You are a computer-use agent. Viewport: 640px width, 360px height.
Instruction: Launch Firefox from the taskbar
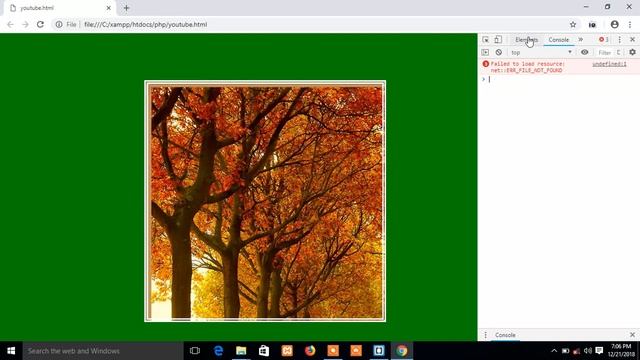(310, 351)
